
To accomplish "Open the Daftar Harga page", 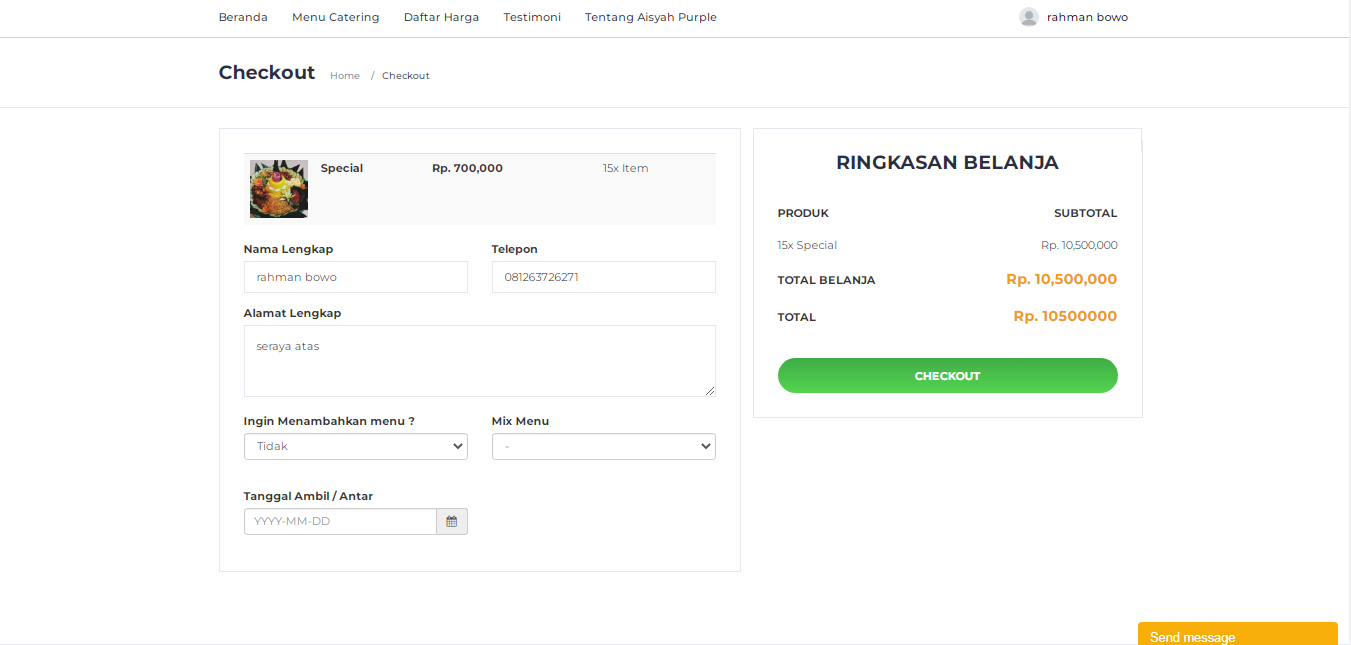I will (441, 17).
